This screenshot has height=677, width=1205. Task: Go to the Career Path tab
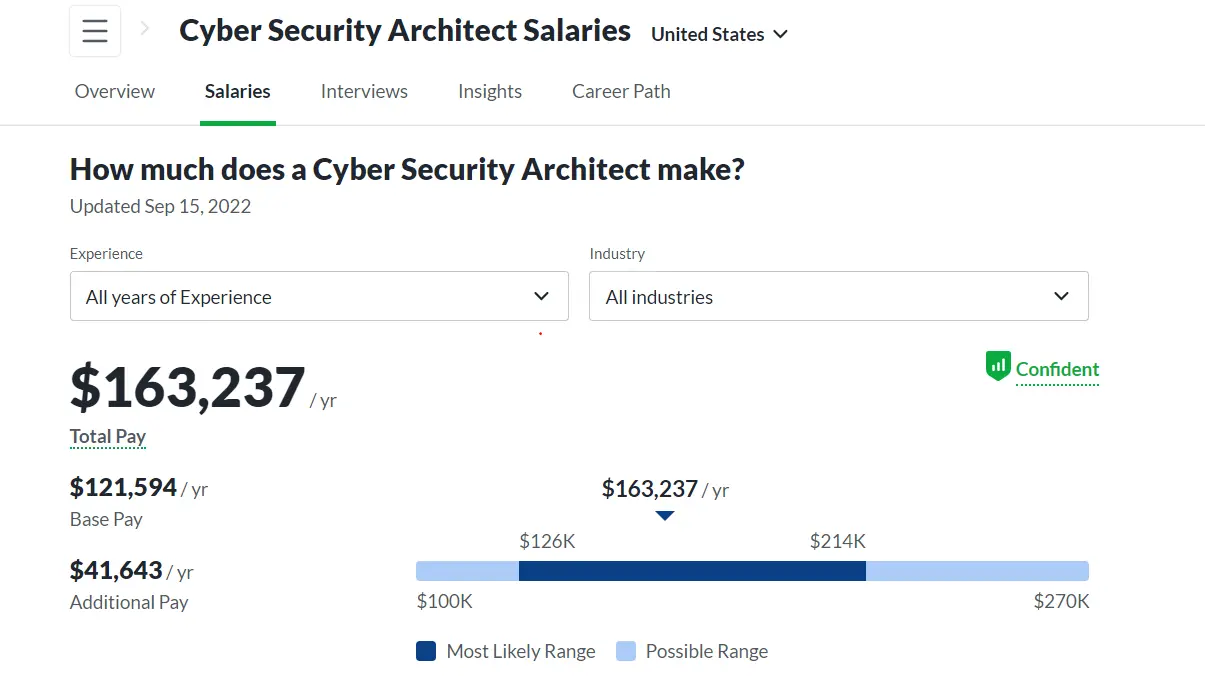pyautogui.click(x=621, y=91)
